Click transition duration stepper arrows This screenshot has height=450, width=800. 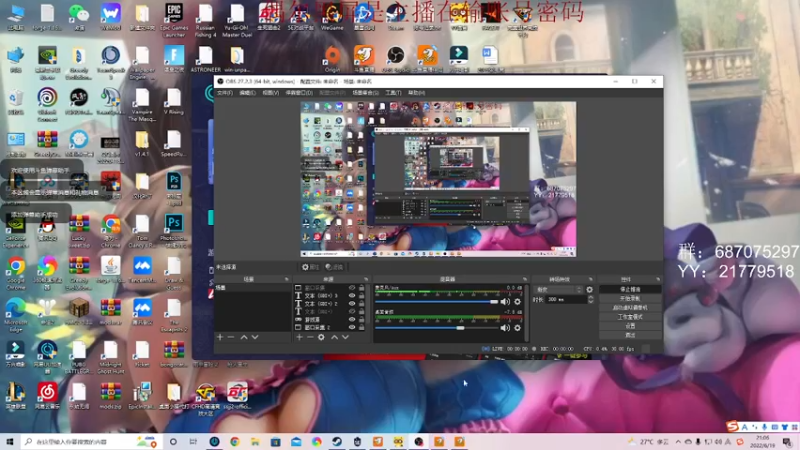point(591,299)
